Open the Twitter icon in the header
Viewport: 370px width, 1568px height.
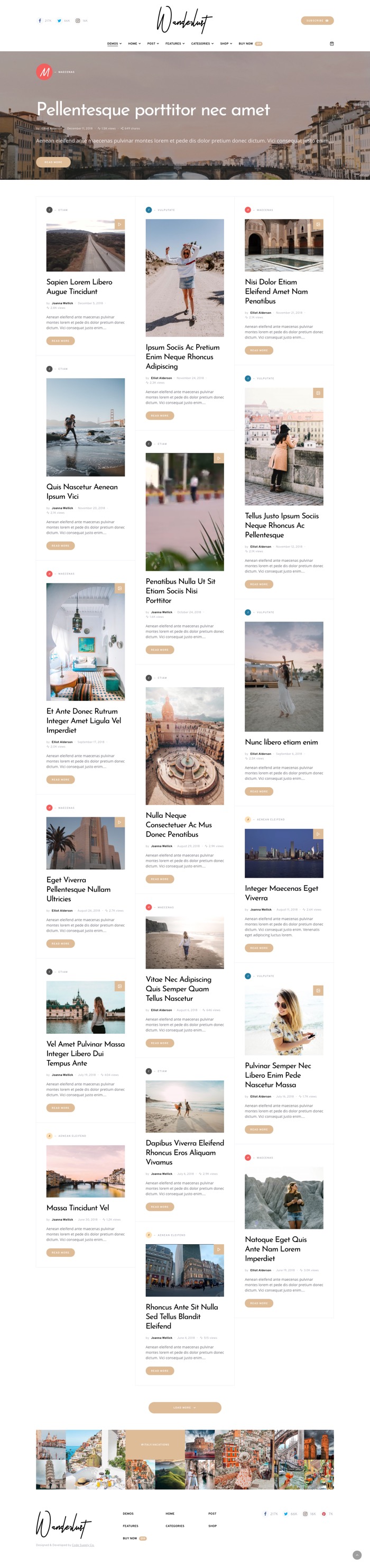click(59, 21)
